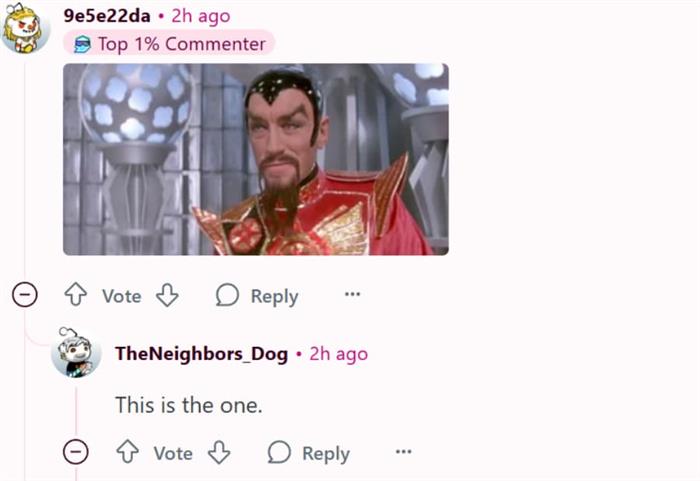Open more options for TheNeighbors_Dog's reply
The height and width of the screenshot is (481, 700).
[x=404, y=452]
